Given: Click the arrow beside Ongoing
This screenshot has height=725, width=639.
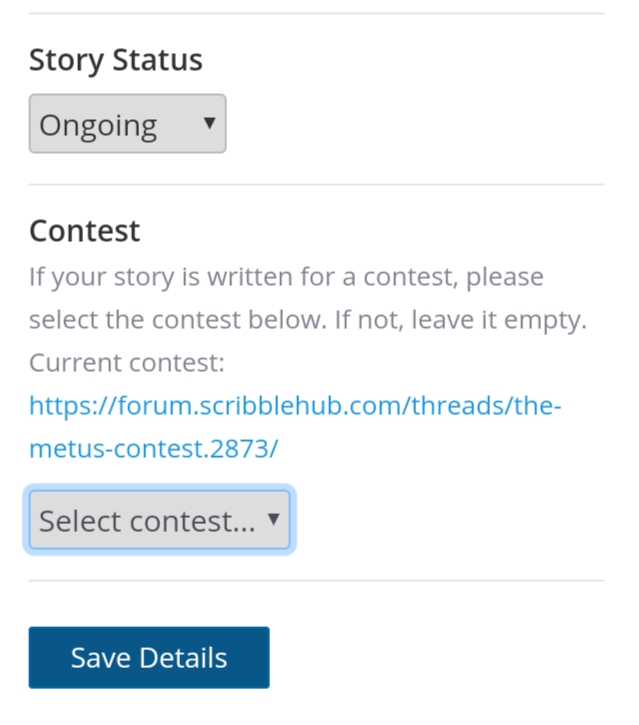Looking at the screenshot, I should 209,123.
